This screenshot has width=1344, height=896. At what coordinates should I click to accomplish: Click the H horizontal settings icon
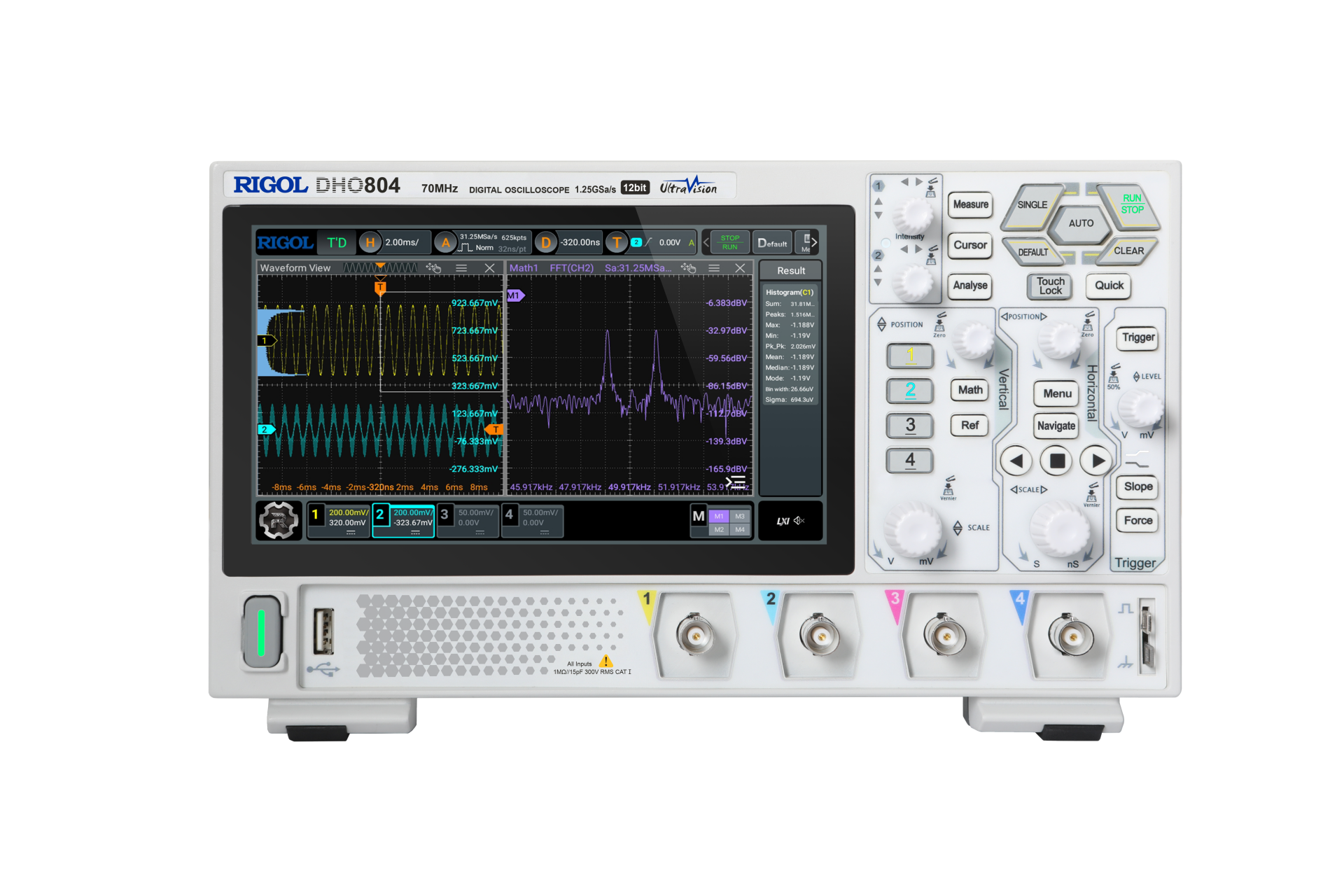[370, 243]
